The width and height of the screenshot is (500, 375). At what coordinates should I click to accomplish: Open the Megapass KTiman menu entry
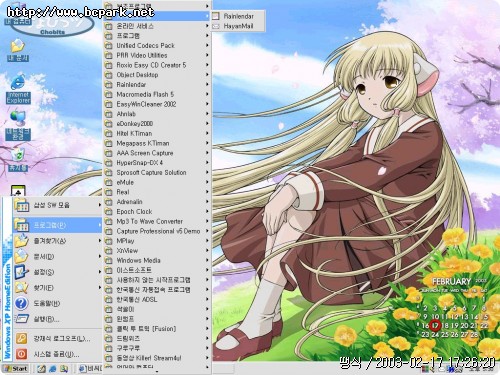click(x=157, y=143)
